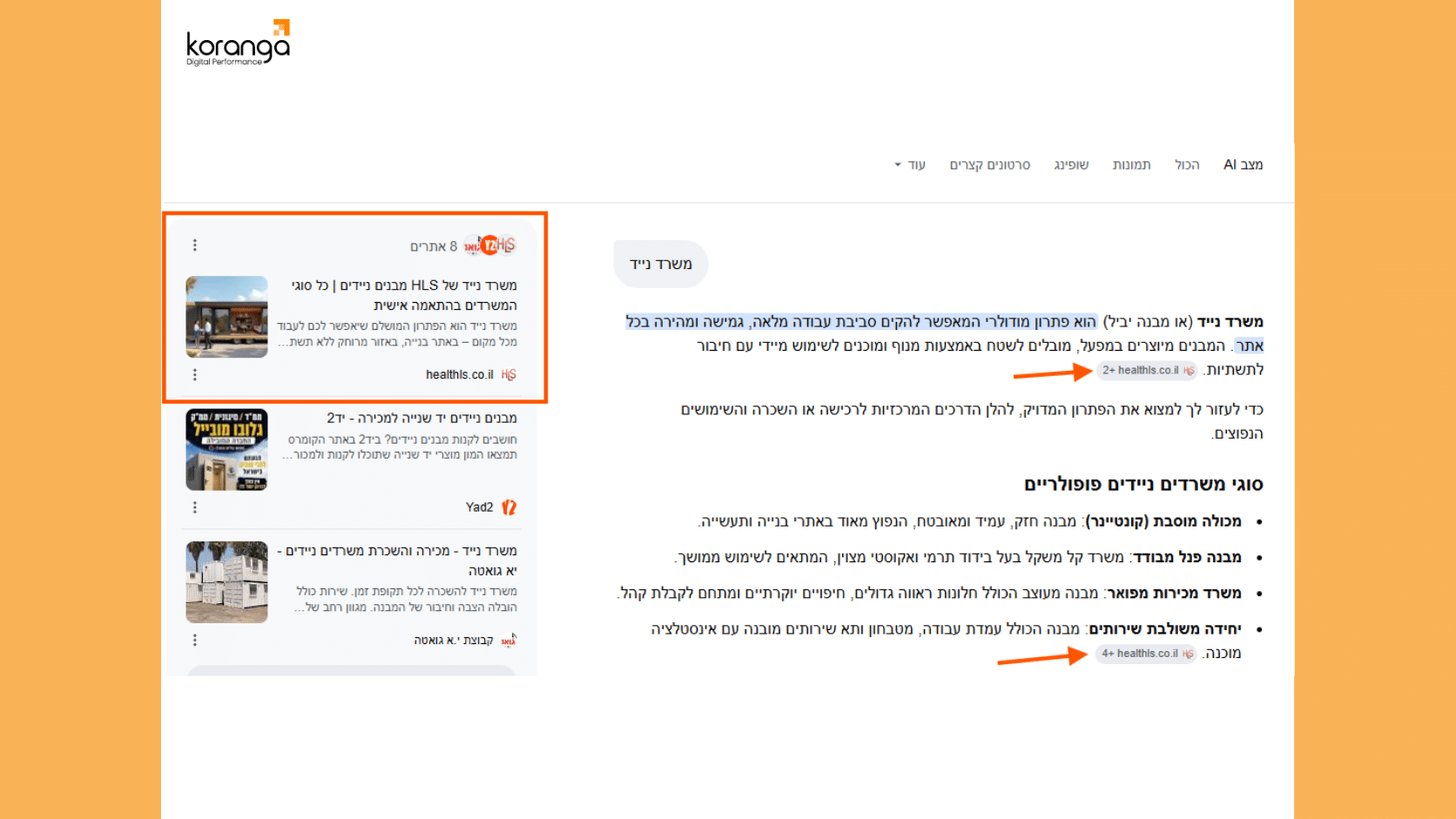Switch to the הכול tab
1456x819 pixels.
click(1187, 164)
